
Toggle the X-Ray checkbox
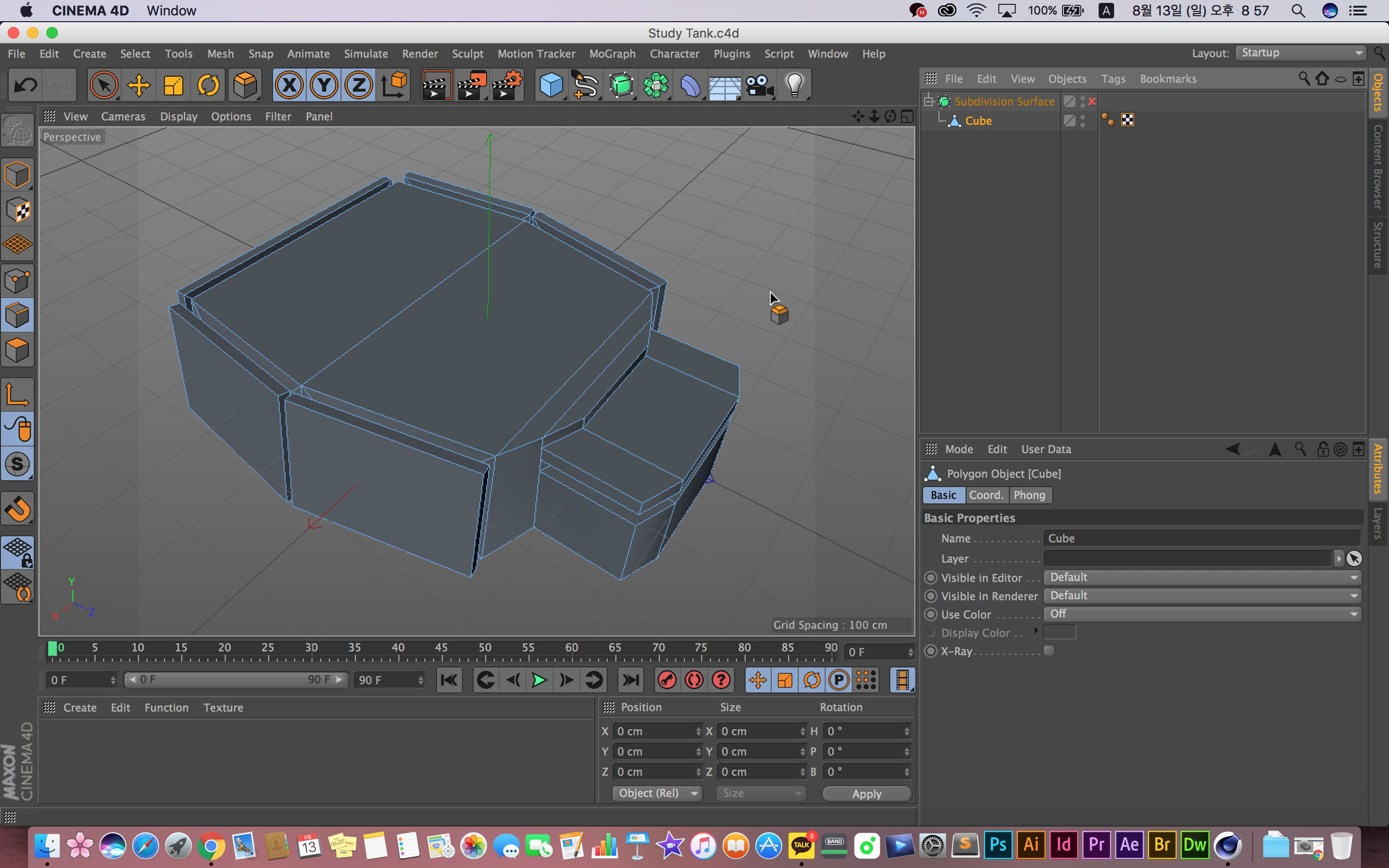(1049, 651)
